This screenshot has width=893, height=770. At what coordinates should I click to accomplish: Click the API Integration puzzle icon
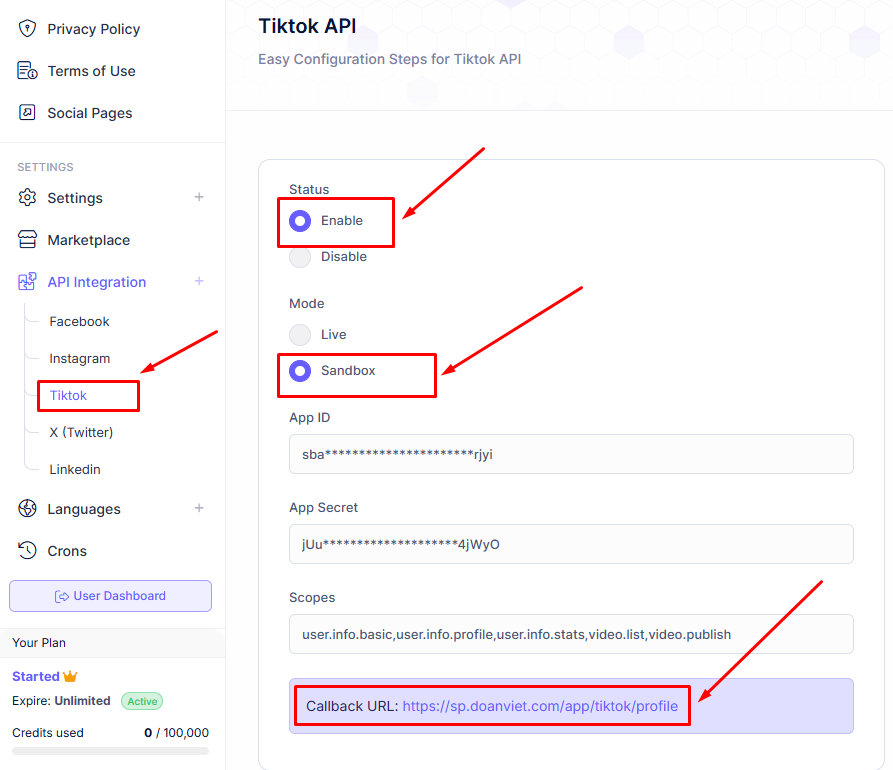coord(27,281)
